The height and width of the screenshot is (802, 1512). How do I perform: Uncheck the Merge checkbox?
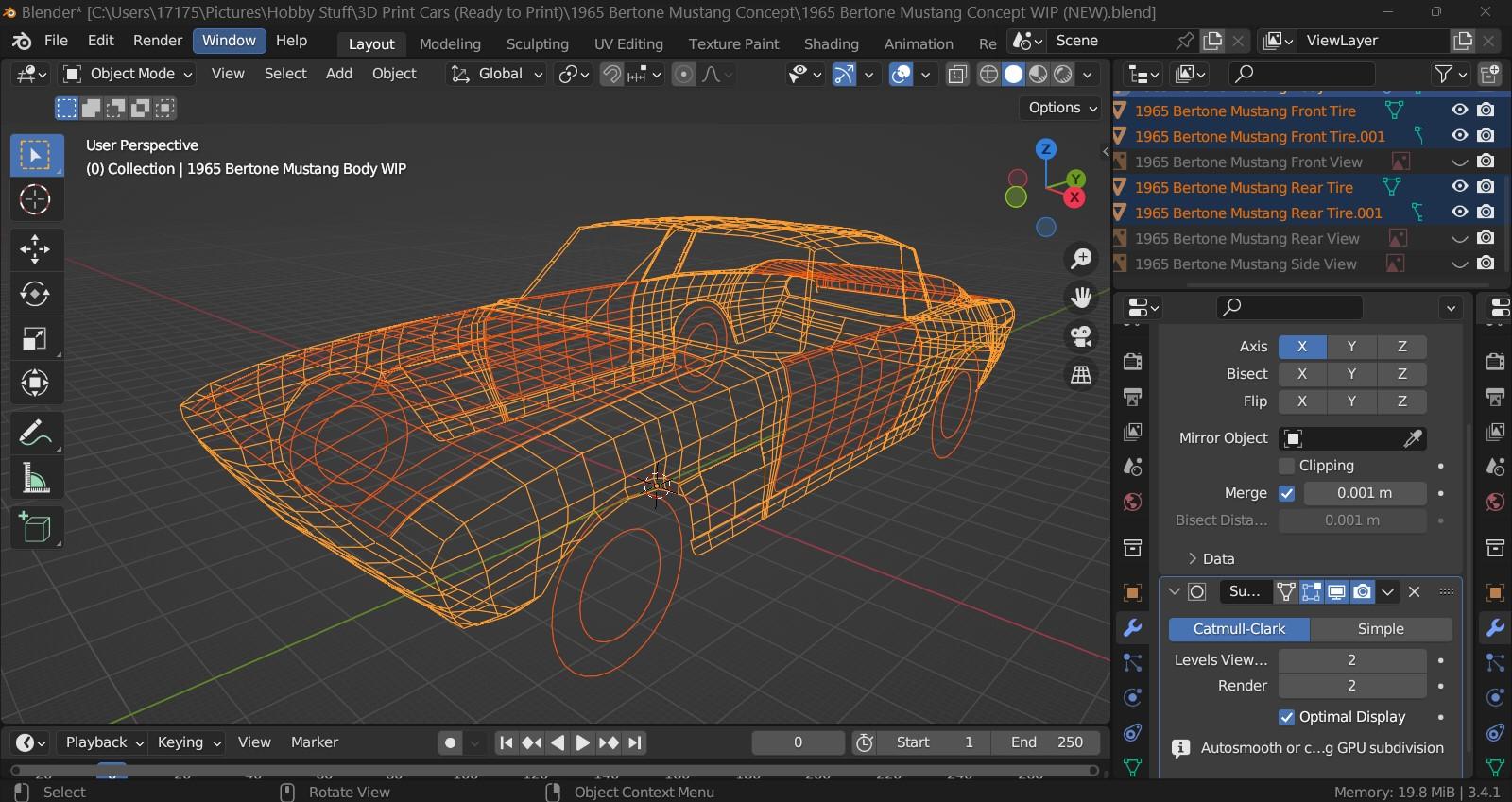[1286, 493]
